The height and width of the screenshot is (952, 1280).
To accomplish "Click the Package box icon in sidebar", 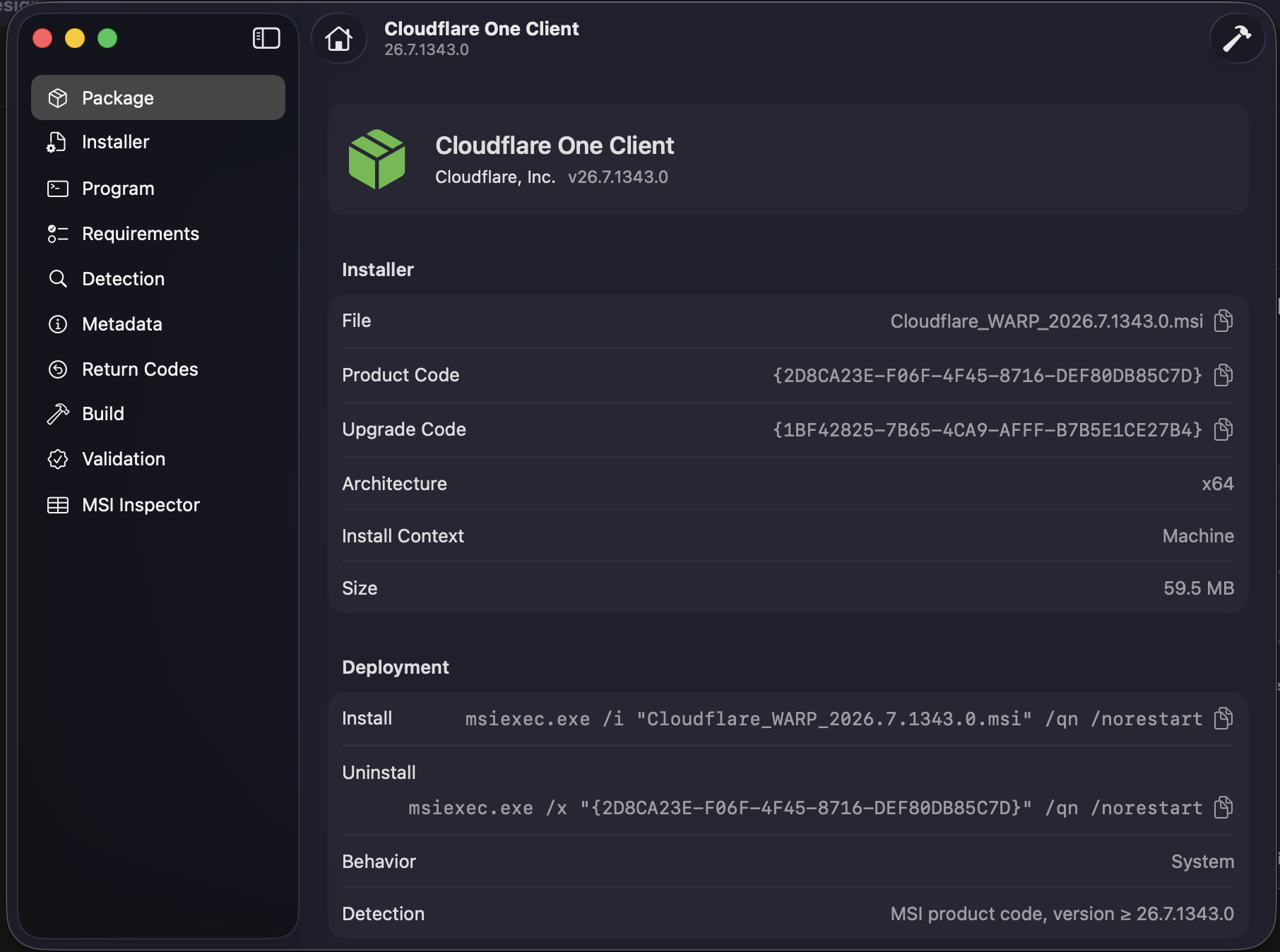I will point(58,98).
